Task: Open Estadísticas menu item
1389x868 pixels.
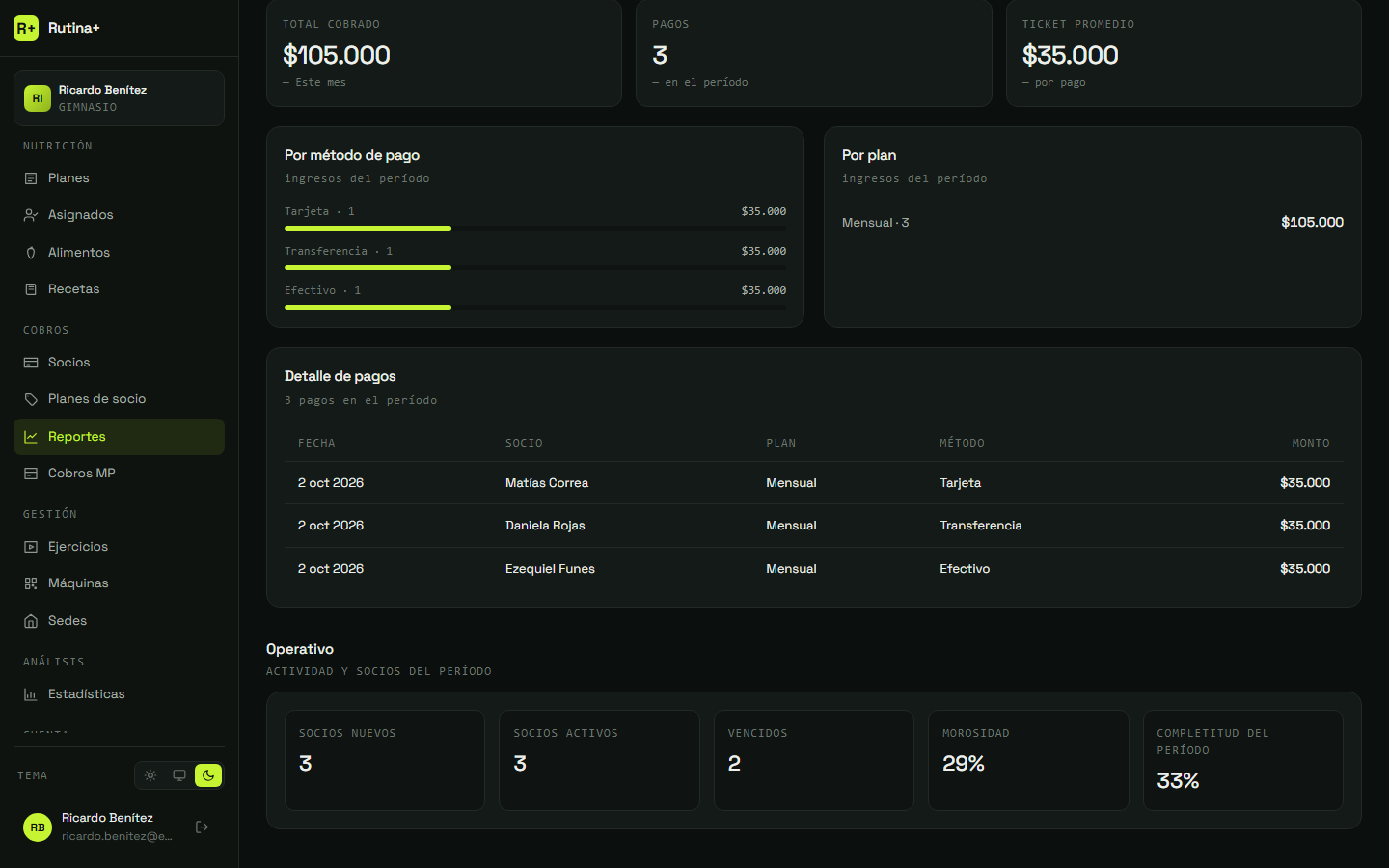Action: click(119, 694)
